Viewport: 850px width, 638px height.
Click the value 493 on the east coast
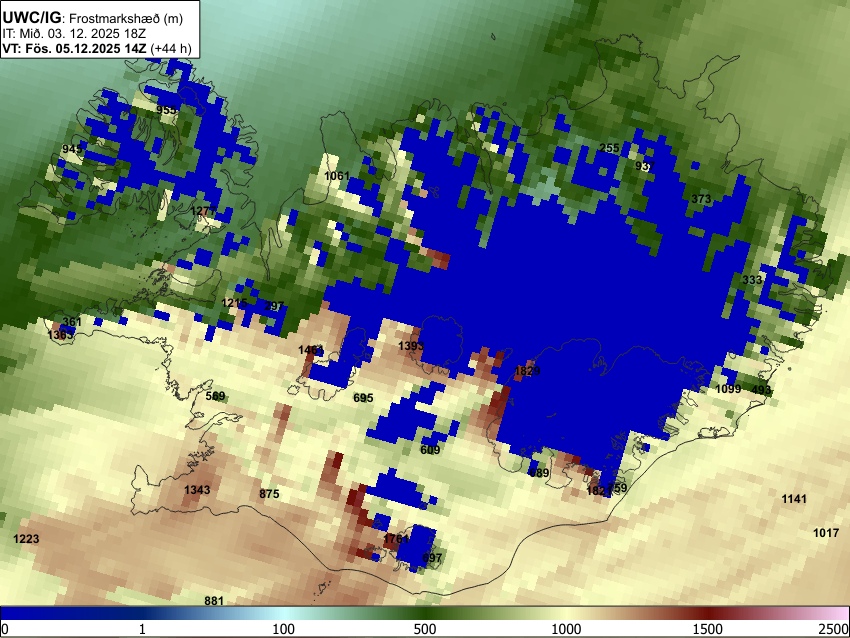pos(761,390)
